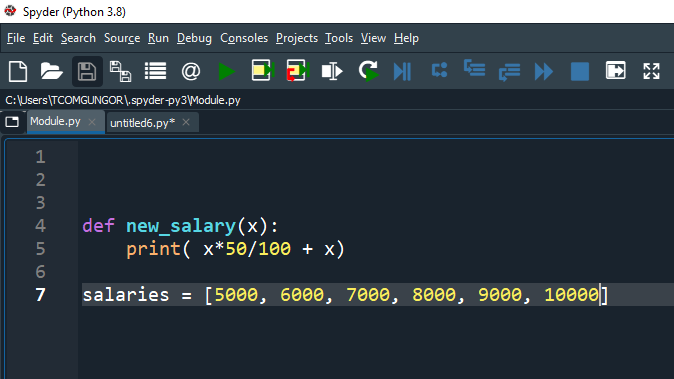Open the Run menu
Image resolution: width=674 pixels, height=379 pixels.
pos(158,38)
